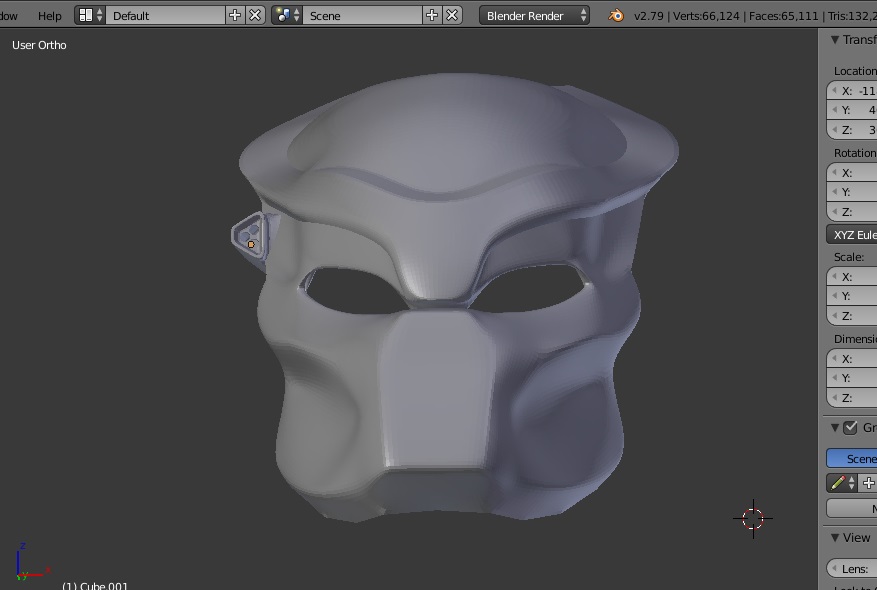The height and width of the screenshot is (590, 877).
Task: Open the XYZ Euler rotation mode dropdown
Action: [x=852, y=235]
